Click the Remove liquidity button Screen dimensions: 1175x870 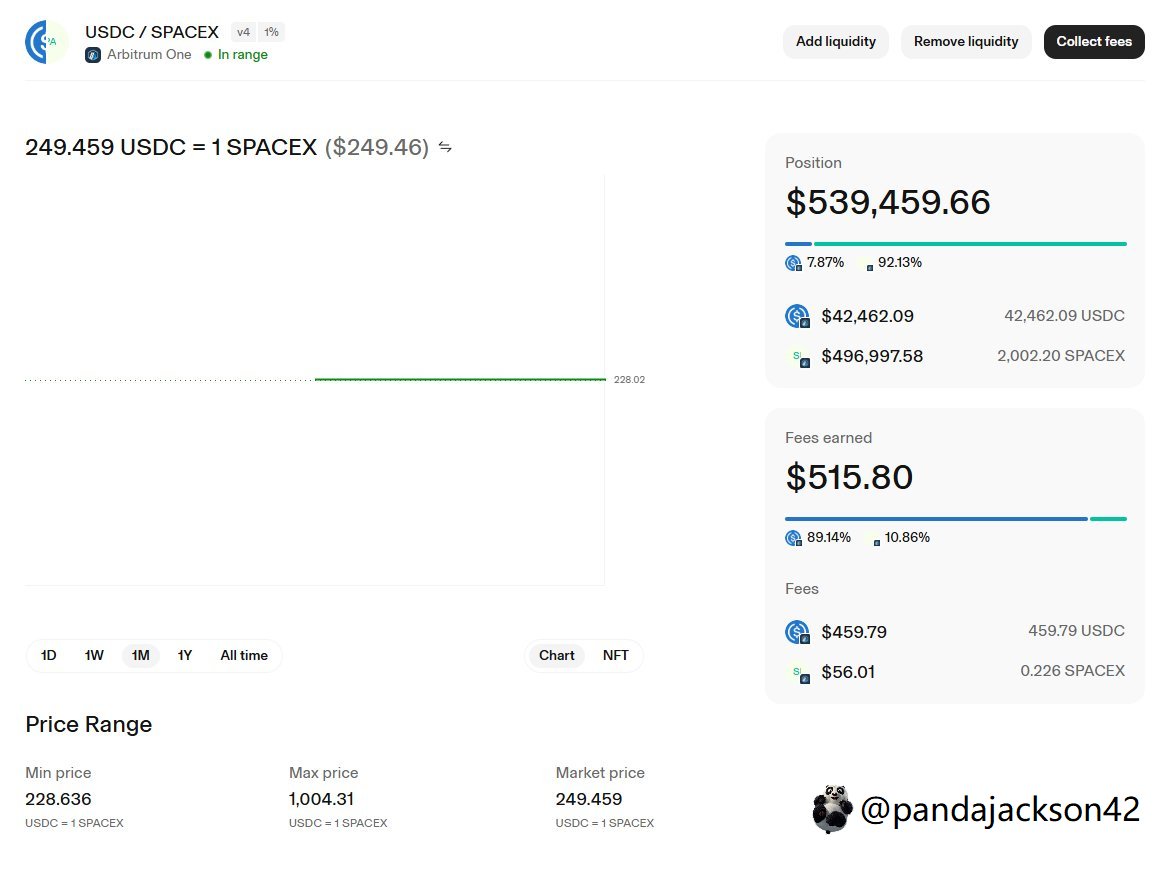pos(966,42)
